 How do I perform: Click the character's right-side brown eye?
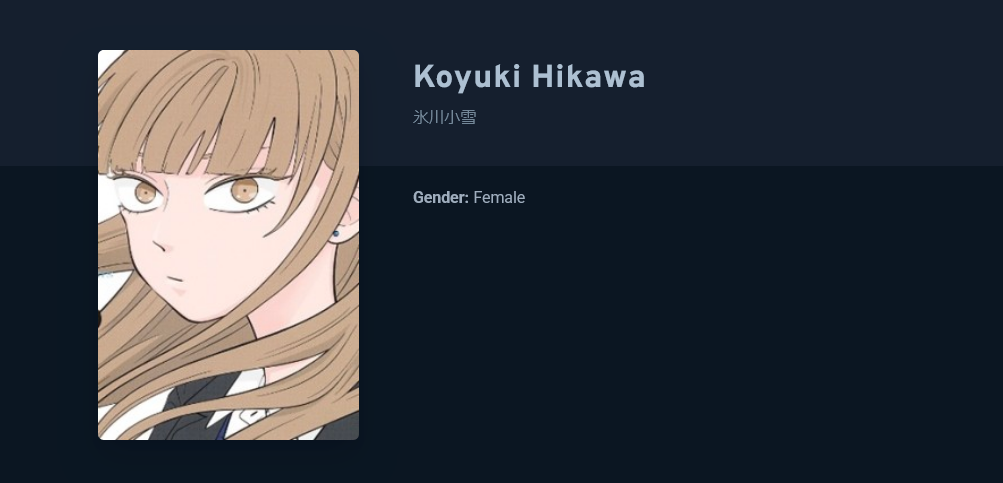[x=244, y=190]
